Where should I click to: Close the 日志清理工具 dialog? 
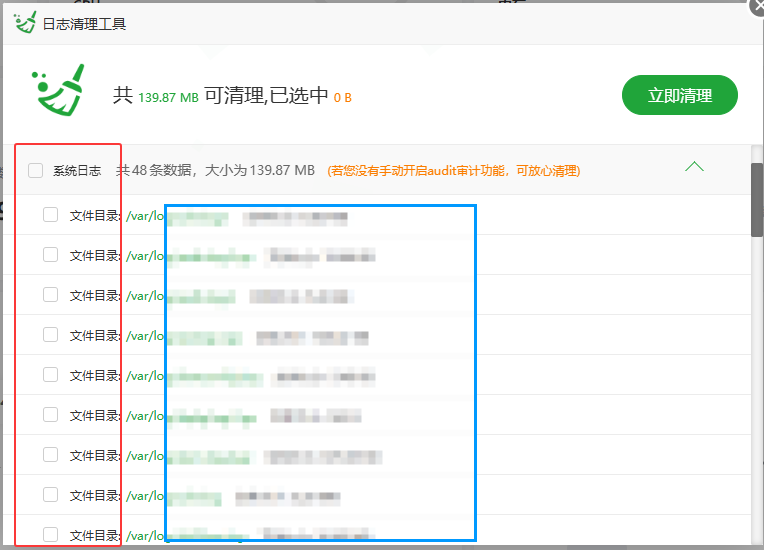(x=758, y=6)
